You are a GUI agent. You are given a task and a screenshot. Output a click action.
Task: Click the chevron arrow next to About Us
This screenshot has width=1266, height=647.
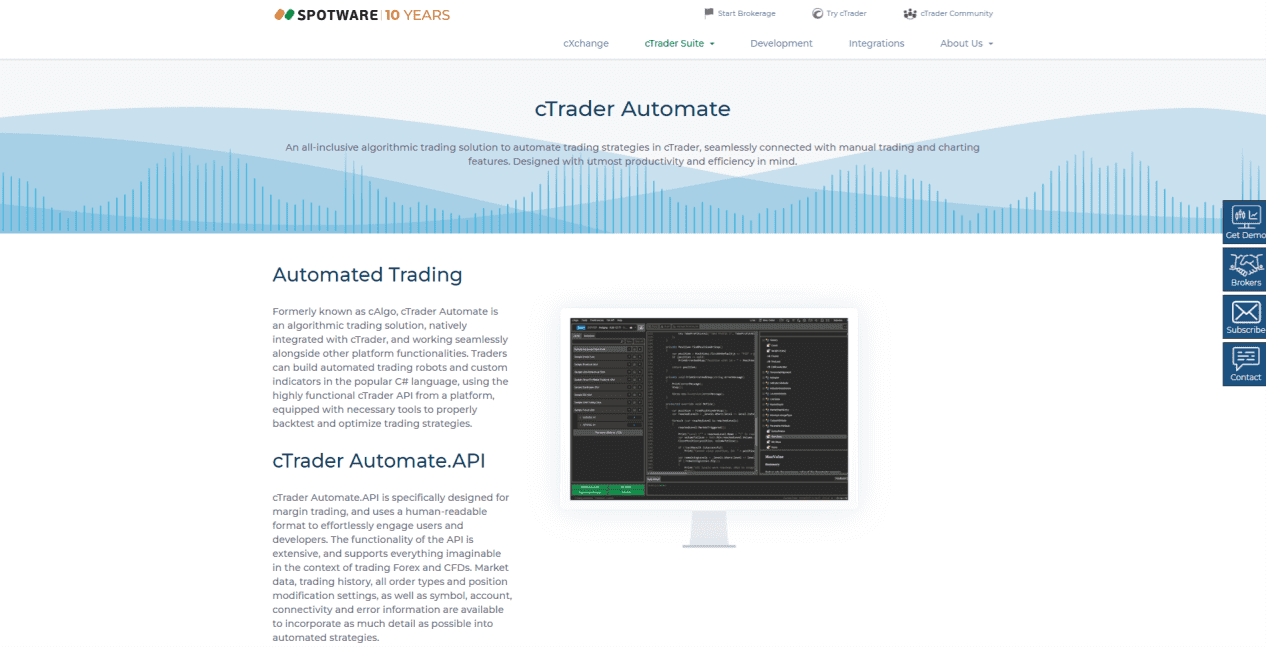990,43
